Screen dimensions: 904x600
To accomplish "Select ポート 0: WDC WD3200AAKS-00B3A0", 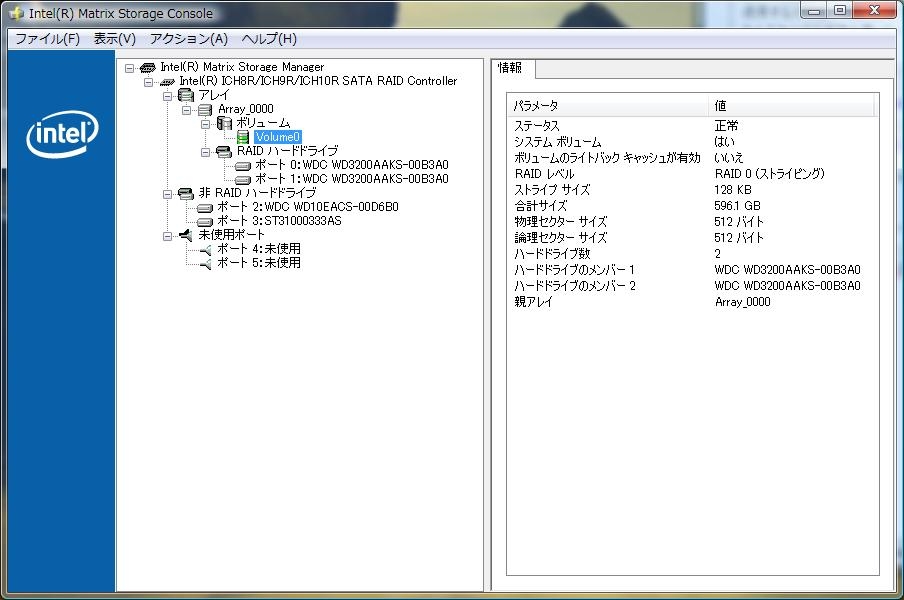I will tap(352, 165).
